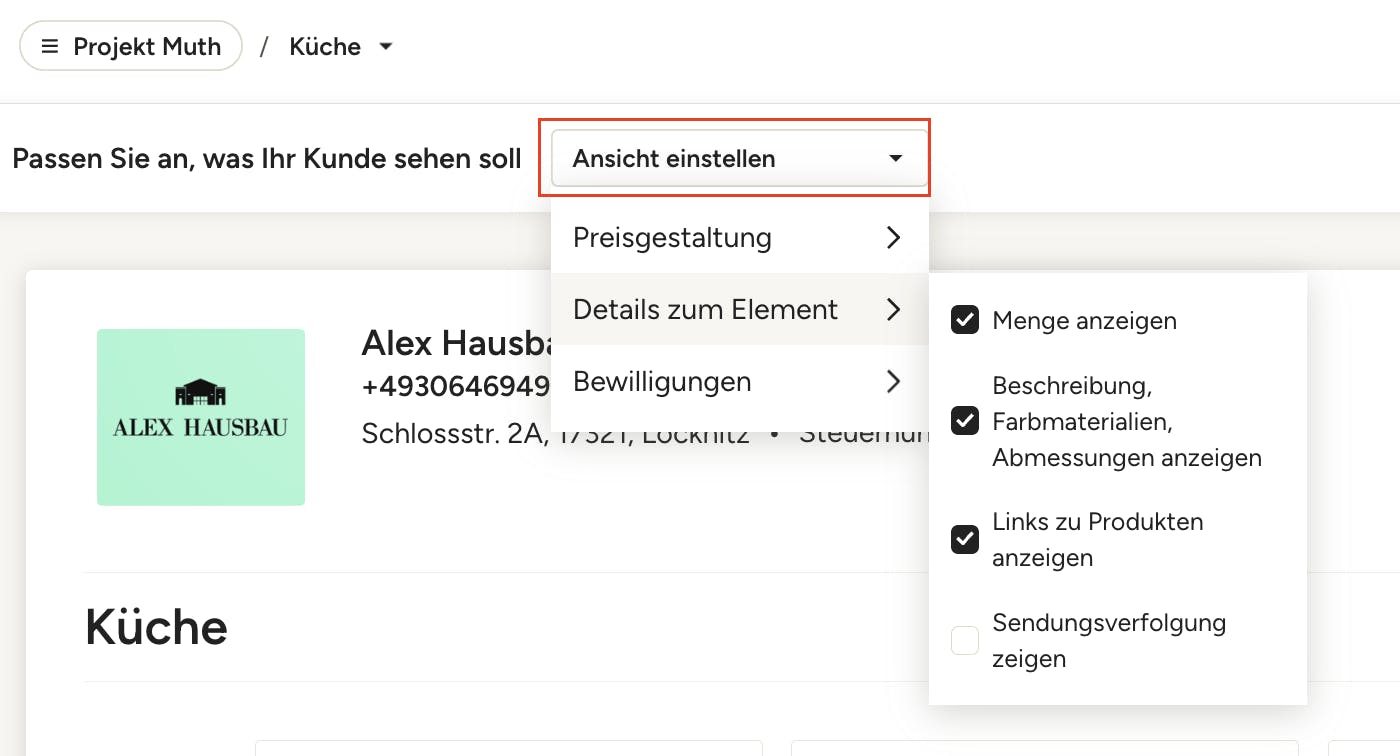Click the chevron arrow next to Preisgestaltung

893,238
